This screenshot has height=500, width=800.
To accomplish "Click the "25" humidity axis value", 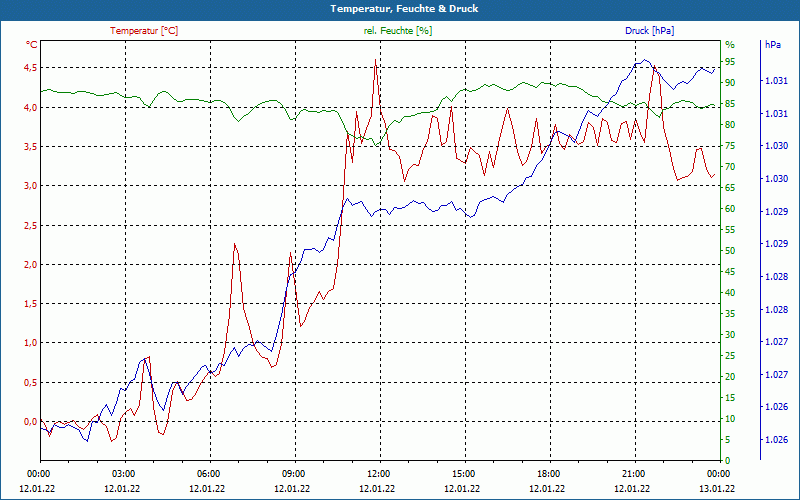I will [x=730, y=356].
